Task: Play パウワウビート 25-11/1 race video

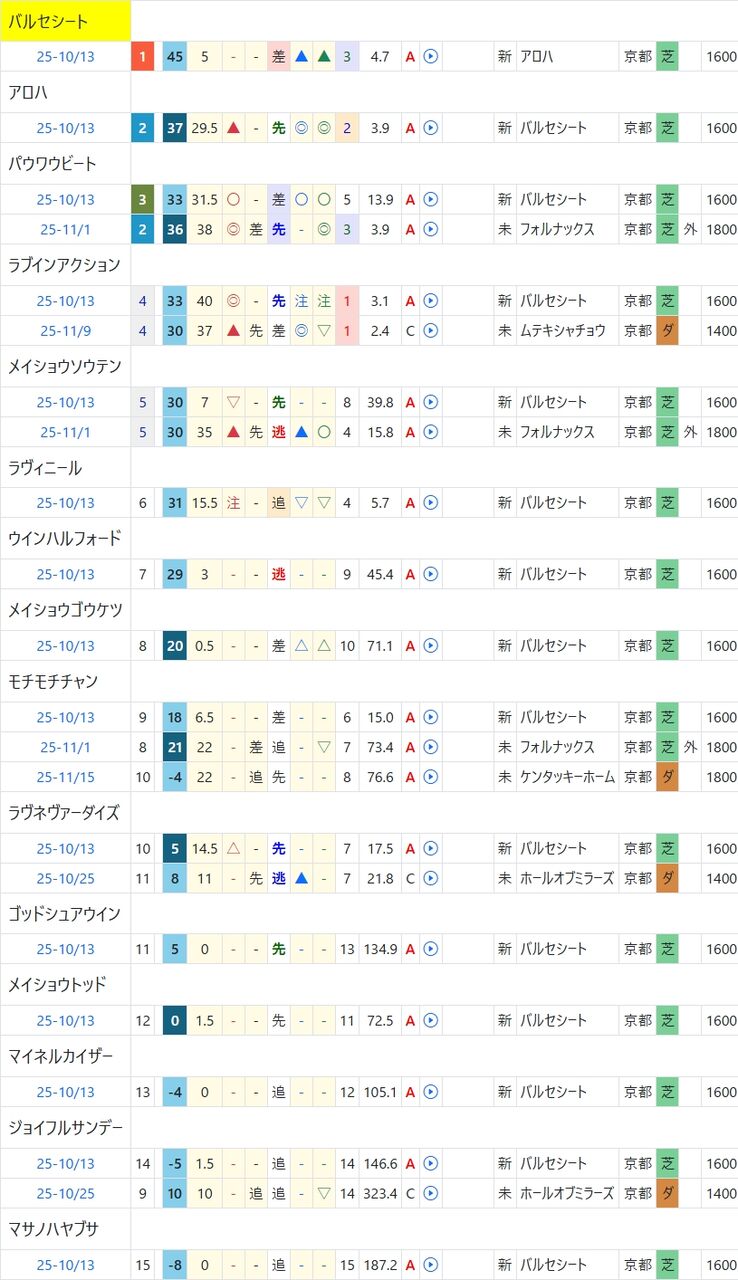Action: coord(431,229)
